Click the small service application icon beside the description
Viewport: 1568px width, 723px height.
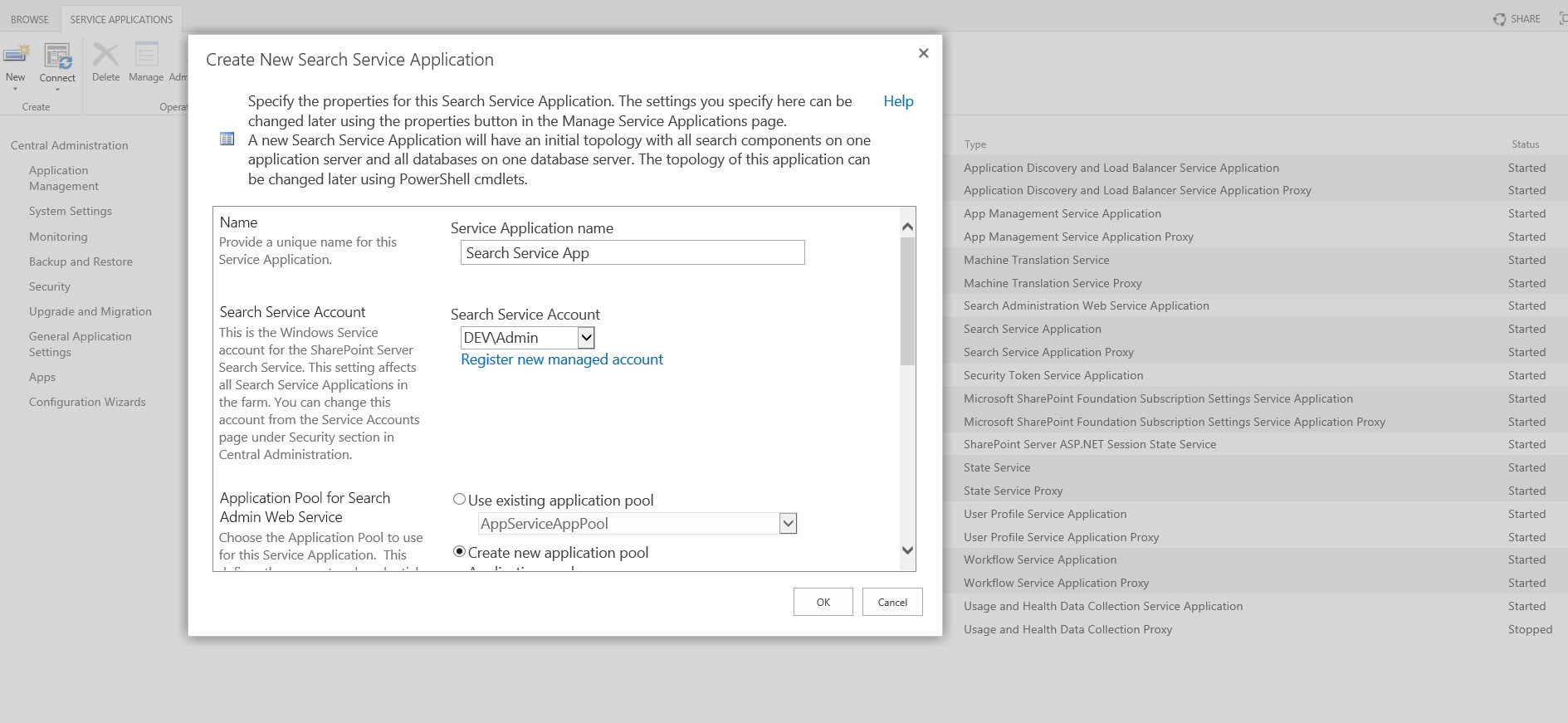point(227,139)
